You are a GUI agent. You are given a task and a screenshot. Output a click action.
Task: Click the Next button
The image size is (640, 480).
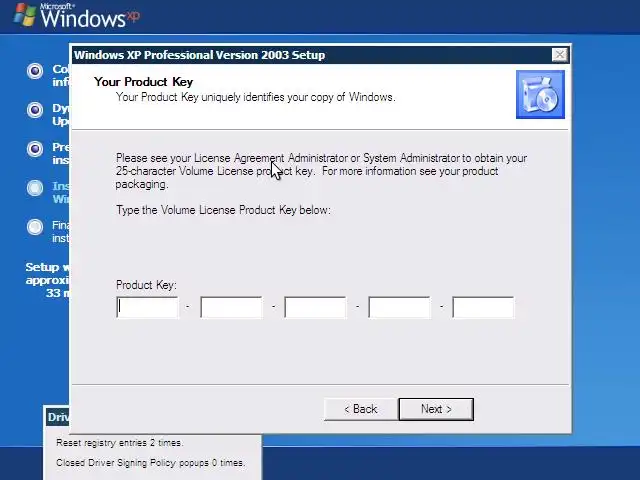click(436, 409)
